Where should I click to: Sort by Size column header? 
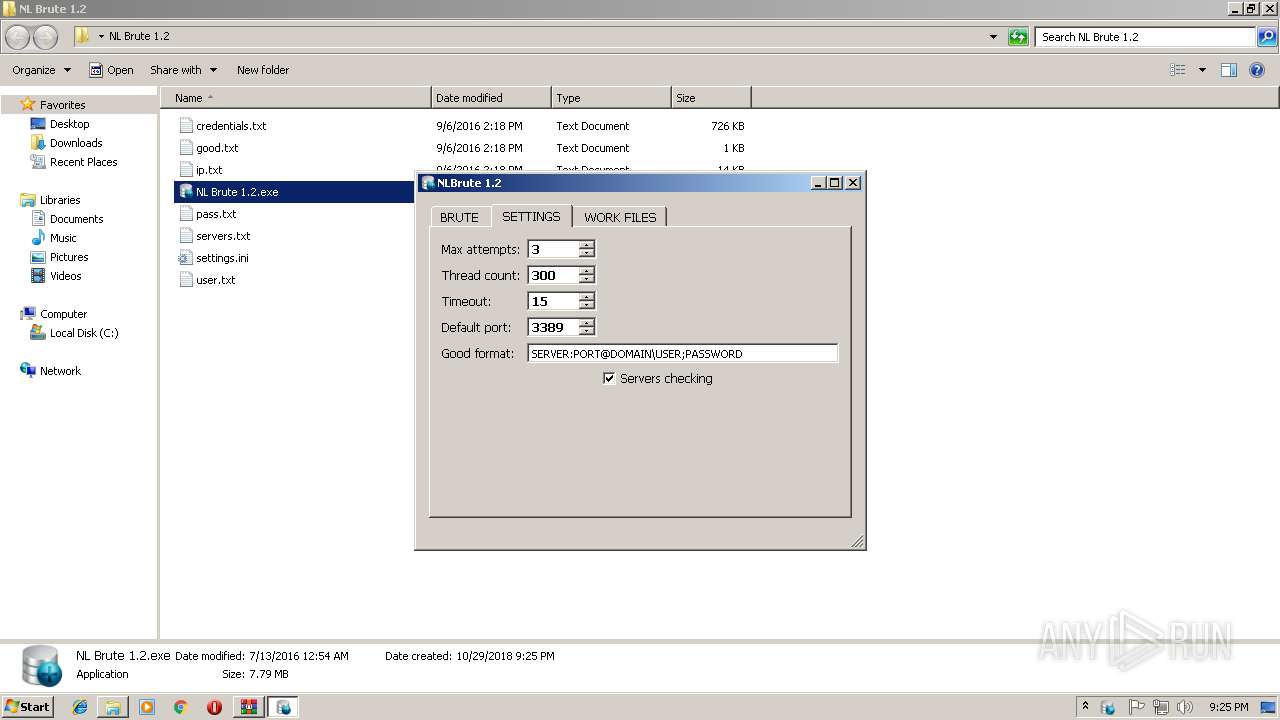711,98
